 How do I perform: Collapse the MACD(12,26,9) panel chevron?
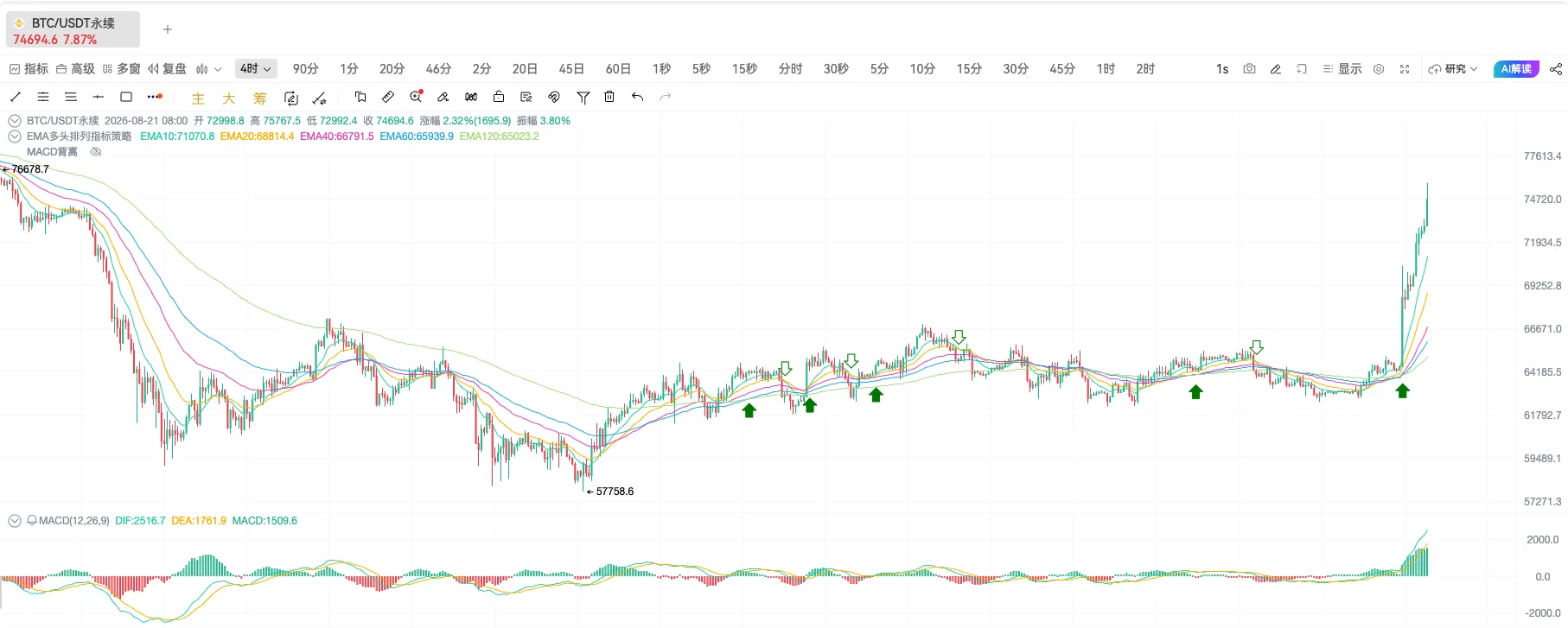[15, 521]
